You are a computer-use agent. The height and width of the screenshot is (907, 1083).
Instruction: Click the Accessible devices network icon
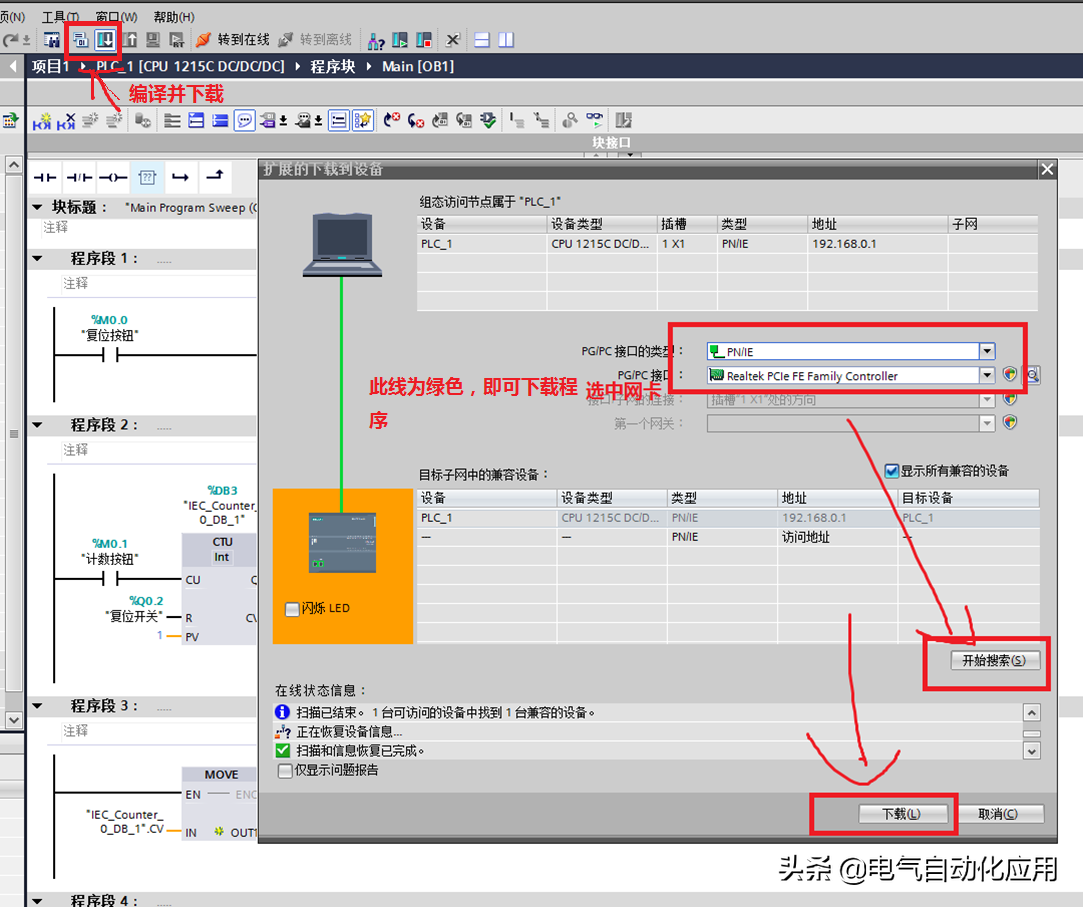pos(376,41)
